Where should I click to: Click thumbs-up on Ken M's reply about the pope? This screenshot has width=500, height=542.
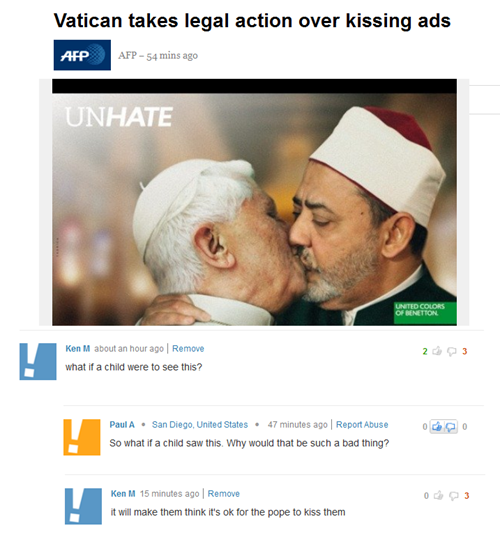click(438, 496)
